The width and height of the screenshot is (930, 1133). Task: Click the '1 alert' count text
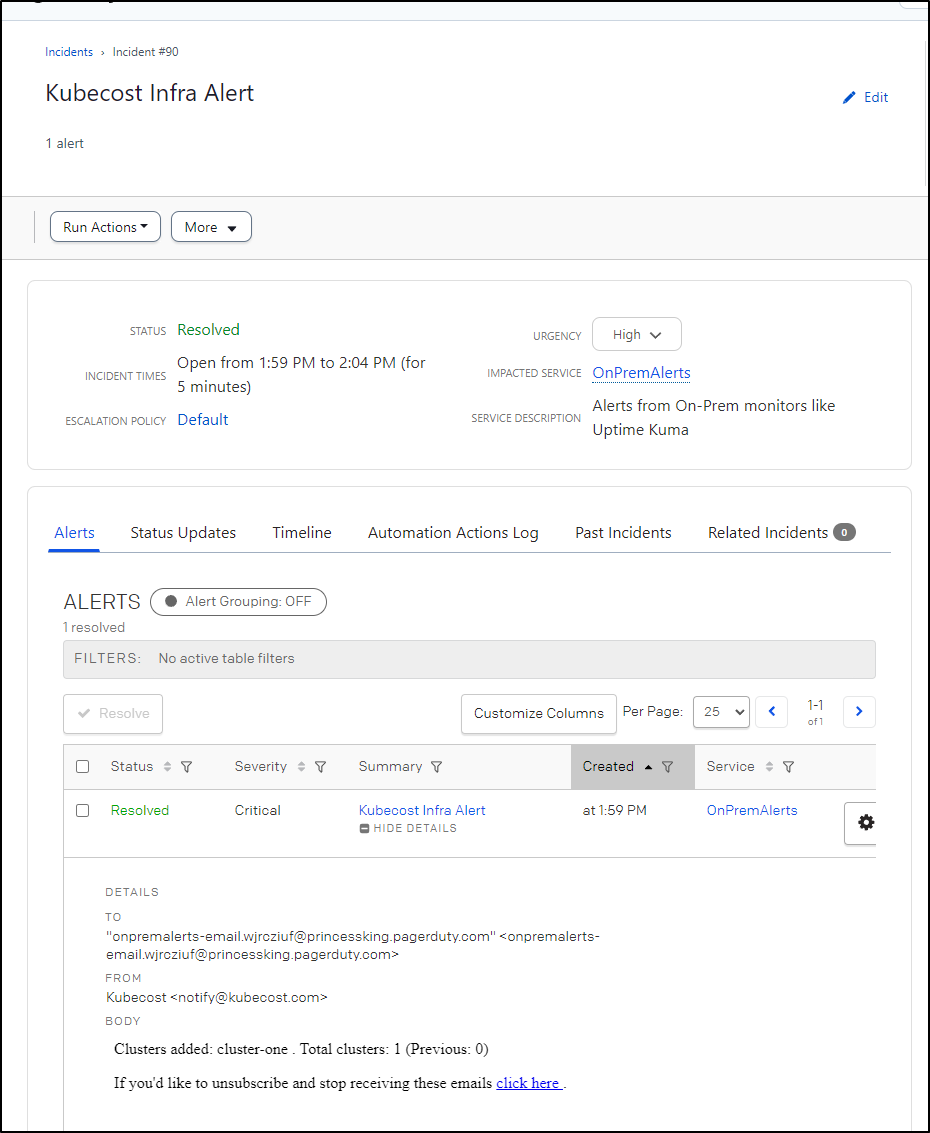64,143
